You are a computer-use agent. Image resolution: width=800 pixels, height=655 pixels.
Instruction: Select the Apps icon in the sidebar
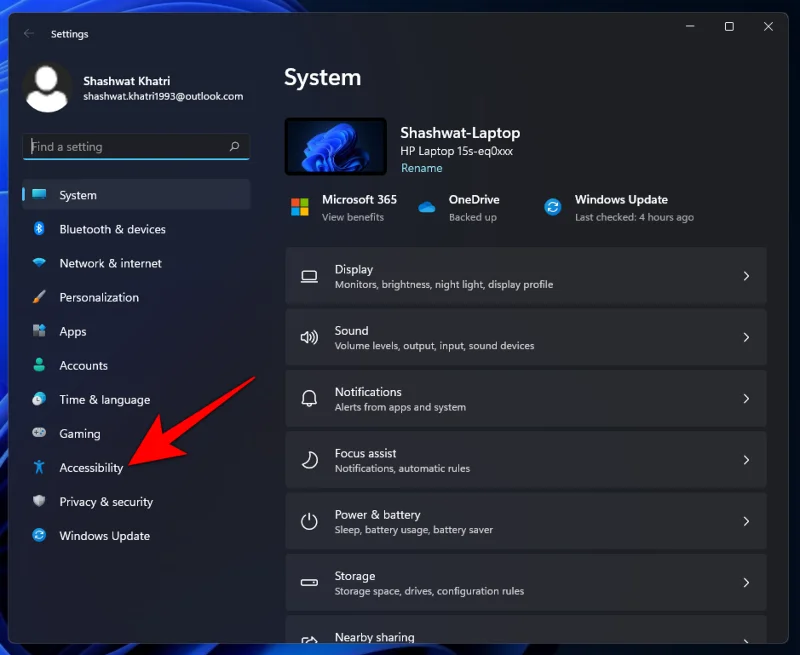[37, 331]
